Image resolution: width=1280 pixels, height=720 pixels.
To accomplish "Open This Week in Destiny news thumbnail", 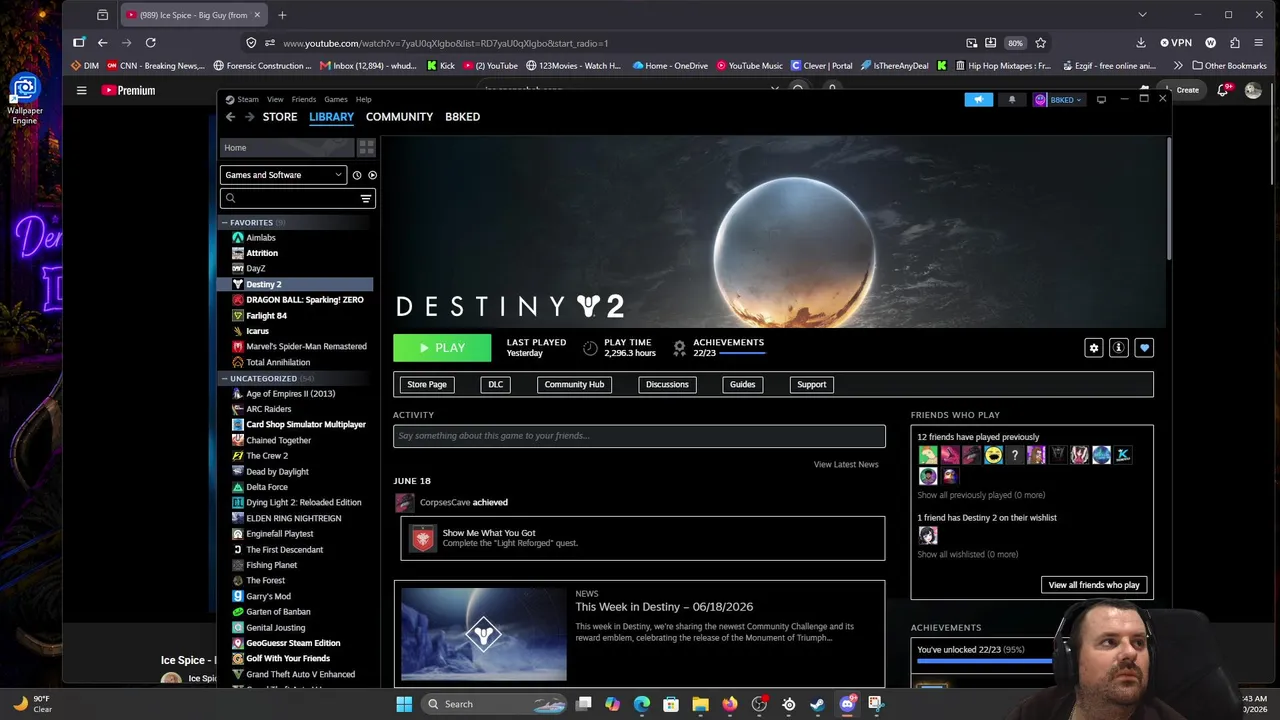I will coord(484,634).
